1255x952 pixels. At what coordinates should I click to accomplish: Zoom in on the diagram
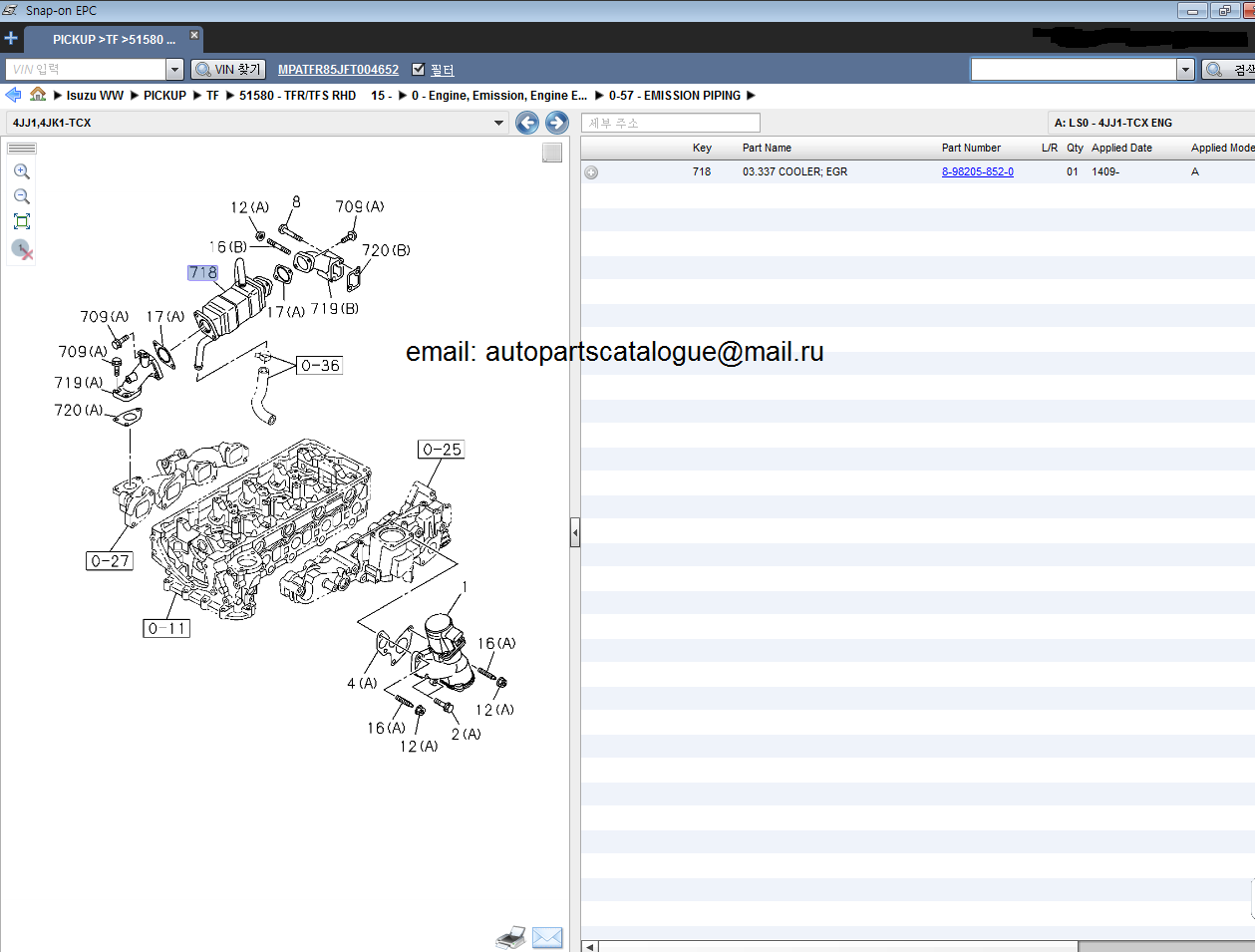pos(22,171)
